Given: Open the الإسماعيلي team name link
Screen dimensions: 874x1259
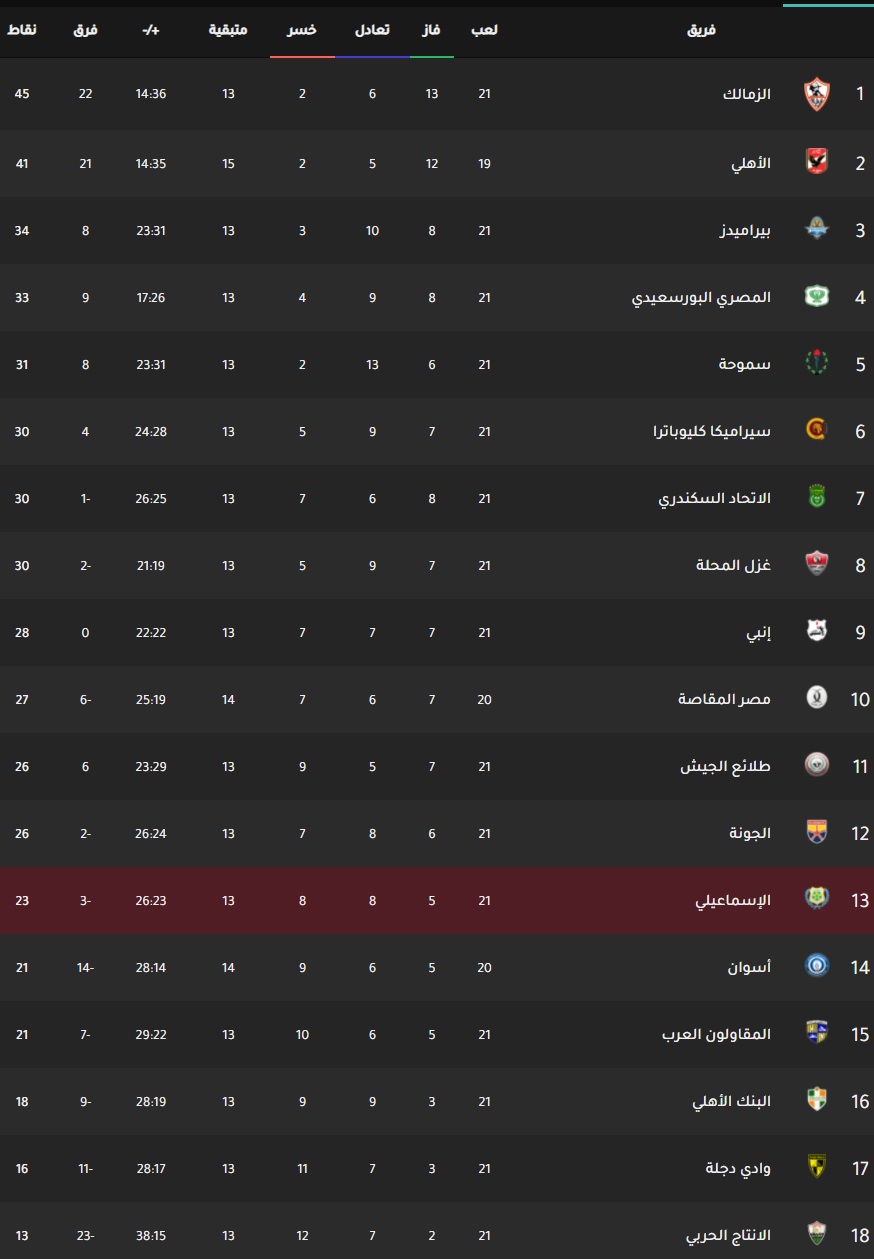Looking at the screenshot, I should coord(733,900).
